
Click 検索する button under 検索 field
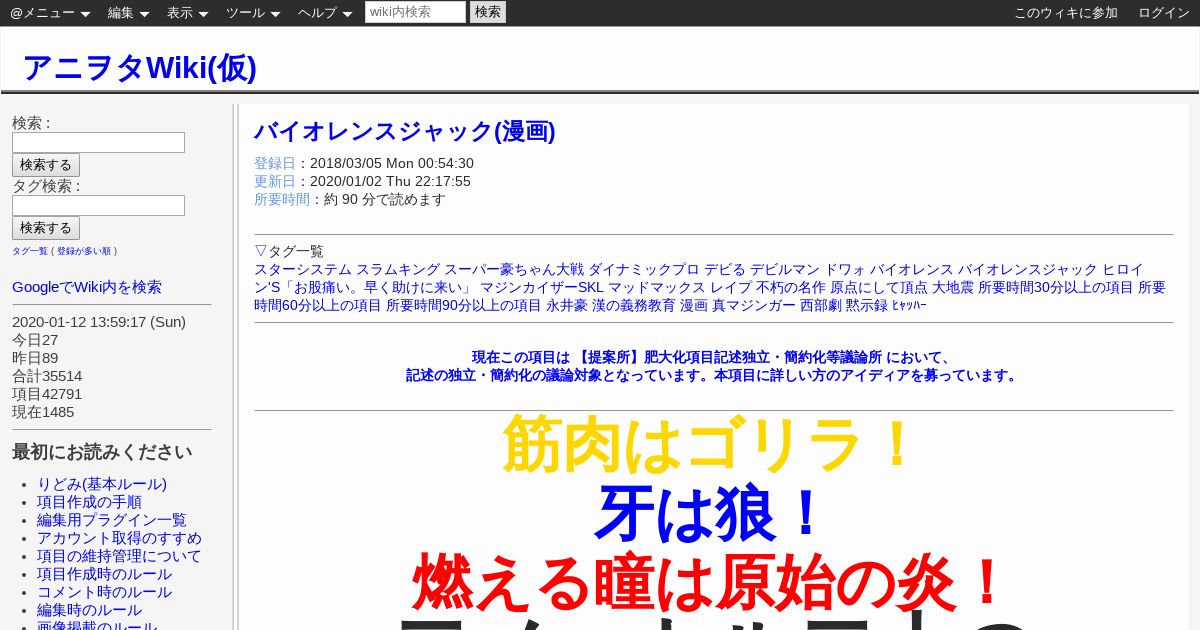click(46, 165)
